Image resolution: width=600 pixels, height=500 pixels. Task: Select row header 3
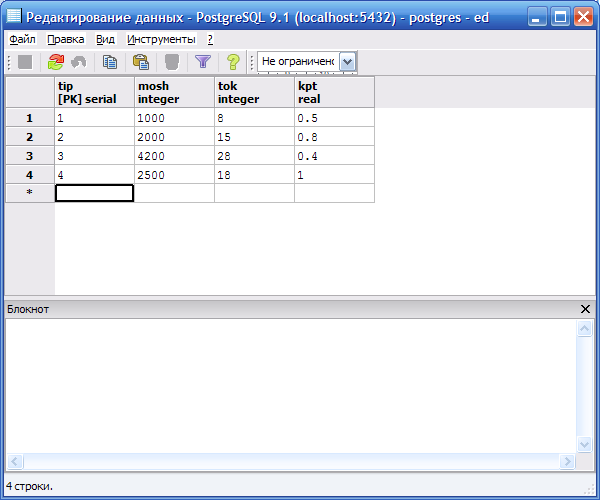tap(30, 155)
